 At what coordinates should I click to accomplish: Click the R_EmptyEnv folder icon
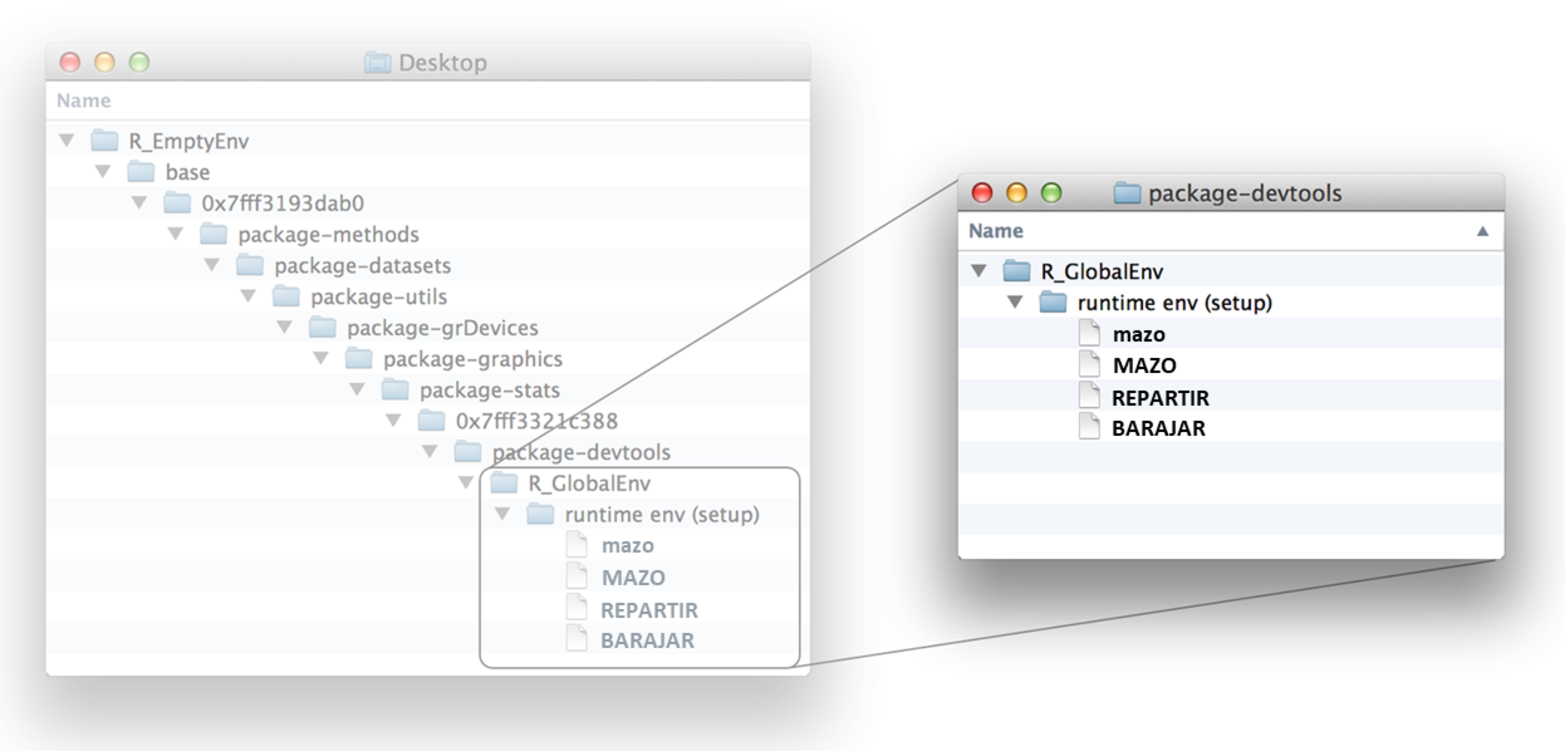pos(105,141)
